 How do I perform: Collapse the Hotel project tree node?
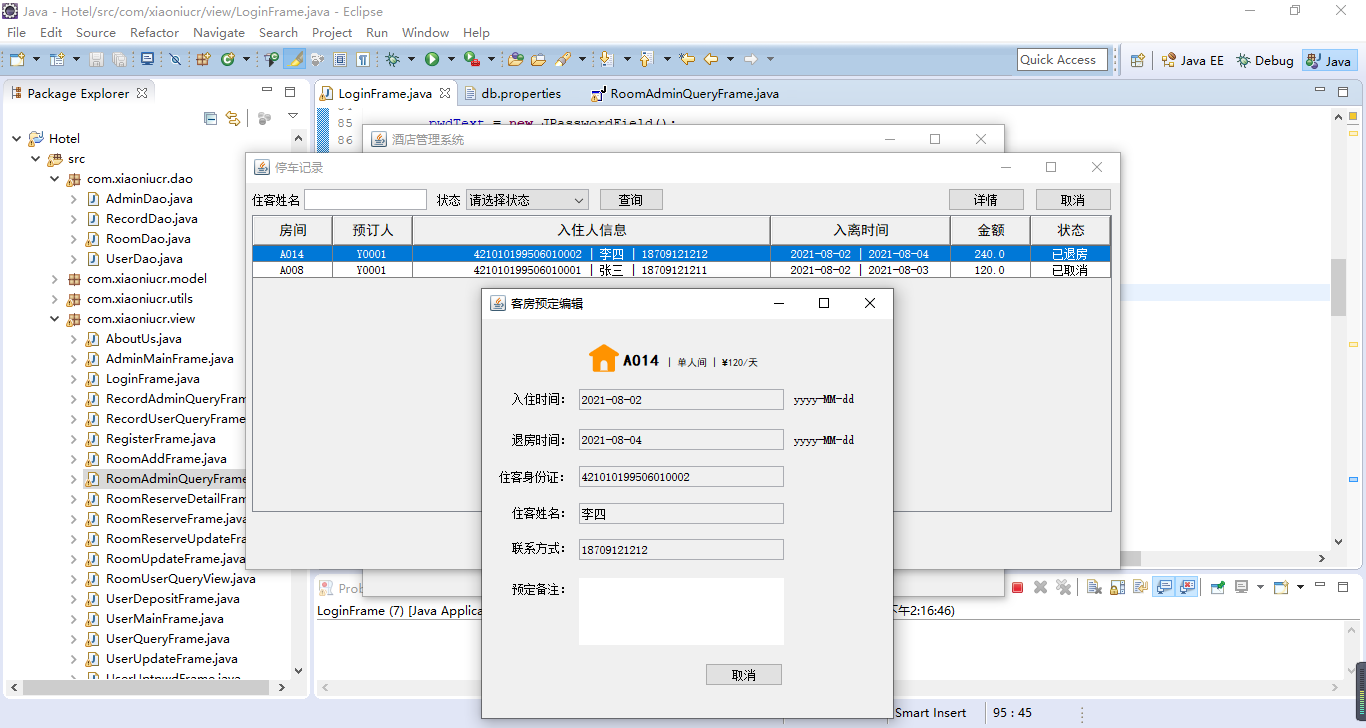(18, 138)
